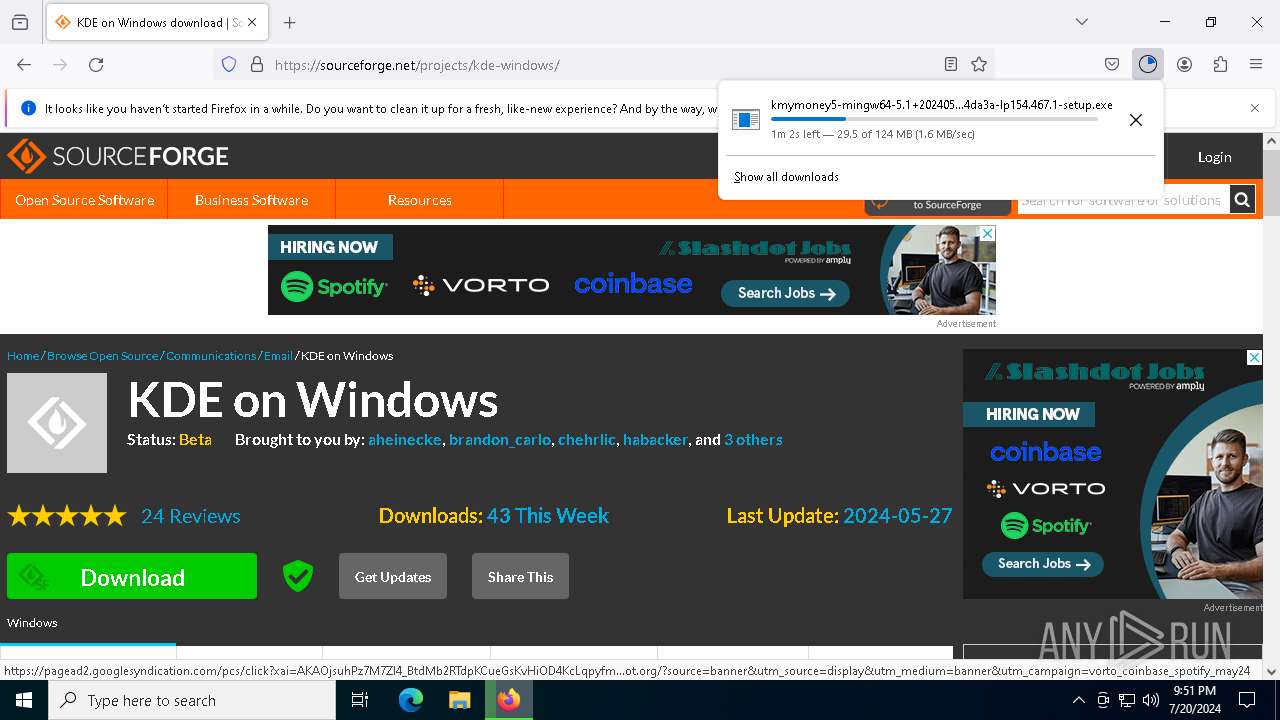Screen dimensions: 1280x720
Task: Open the 24 Reviews link
Action: click(x=191, y=516)
